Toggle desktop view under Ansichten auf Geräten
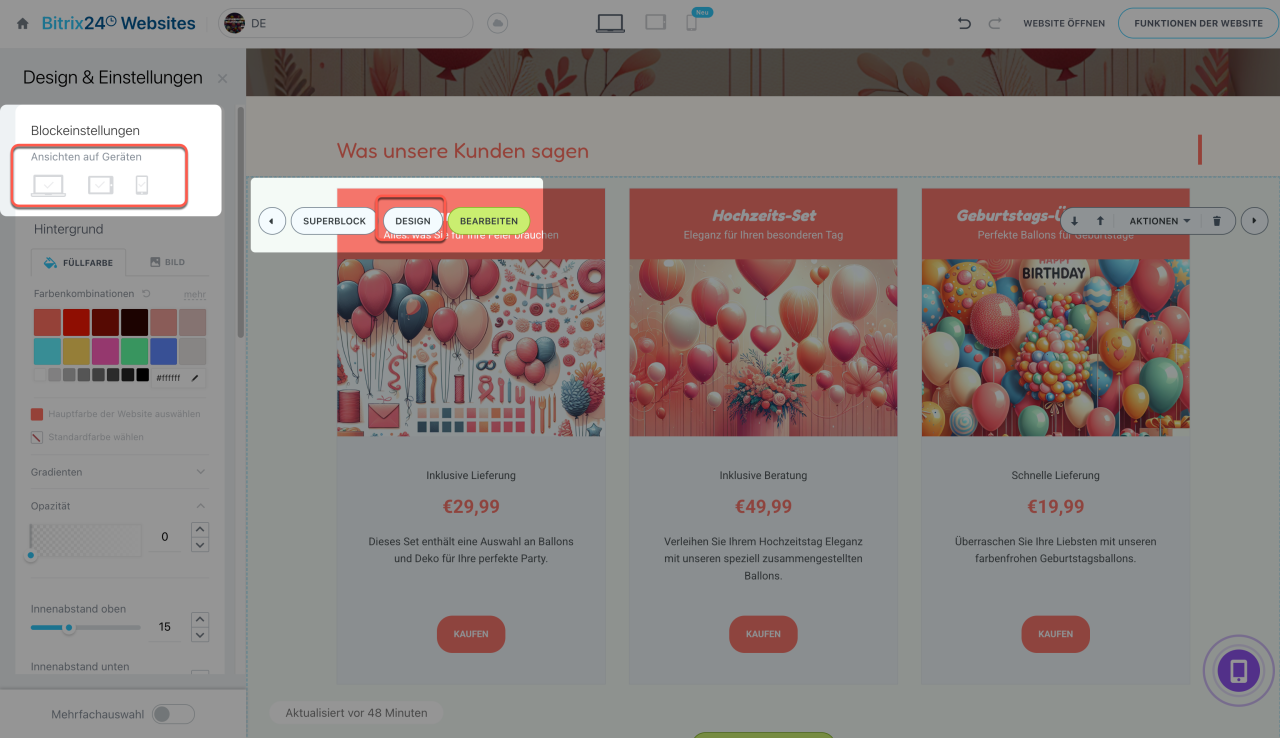Viewport: 1280px width, 738px height. pos(49,185)
